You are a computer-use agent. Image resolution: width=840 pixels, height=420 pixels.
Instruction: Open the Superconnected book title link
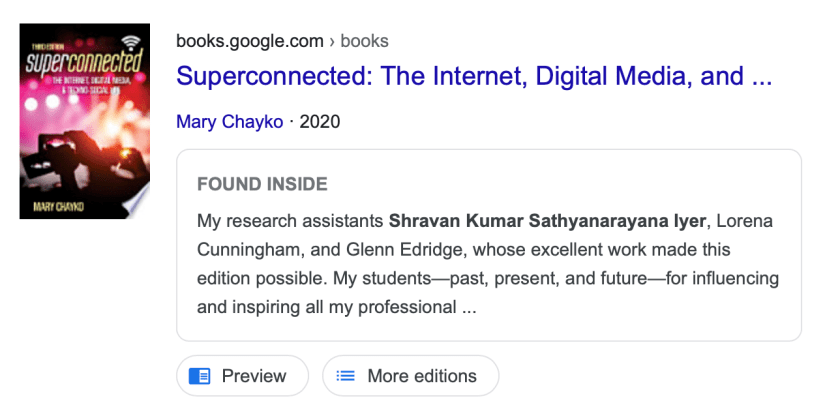[x=473, y=76]
